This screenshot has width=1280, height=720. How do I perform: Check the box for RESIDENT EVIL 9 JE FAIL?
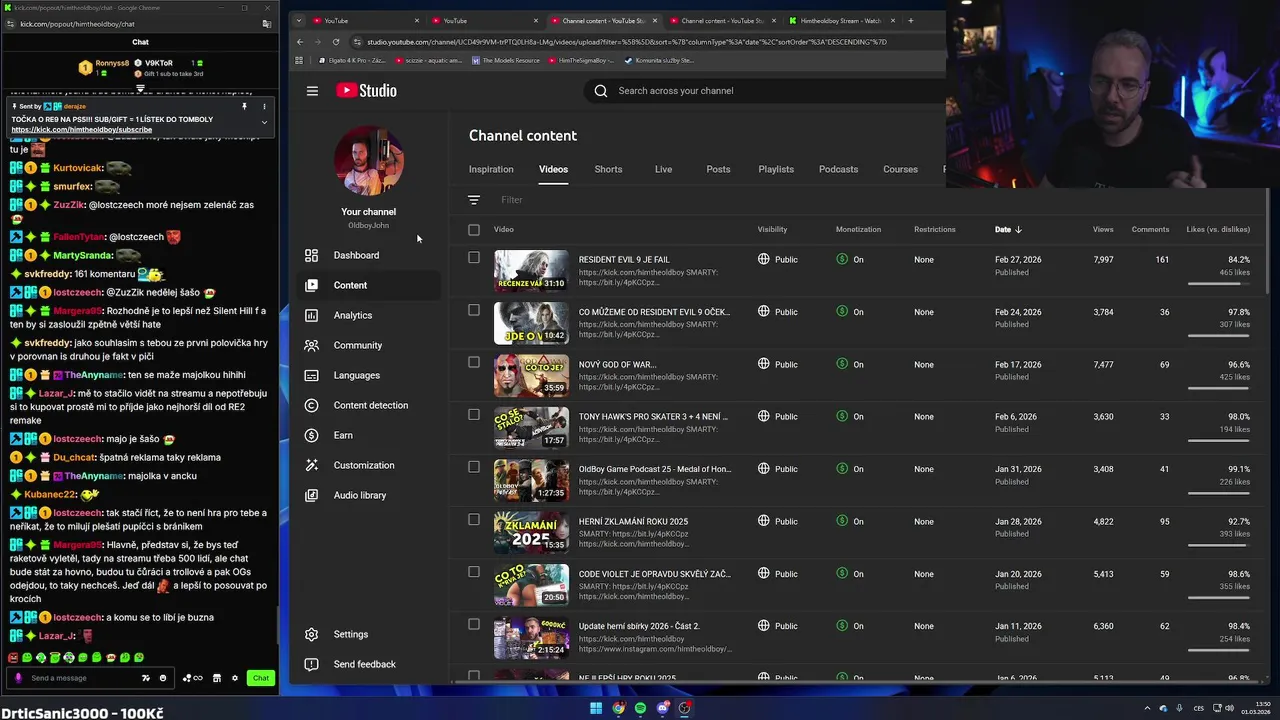[474, 257]
